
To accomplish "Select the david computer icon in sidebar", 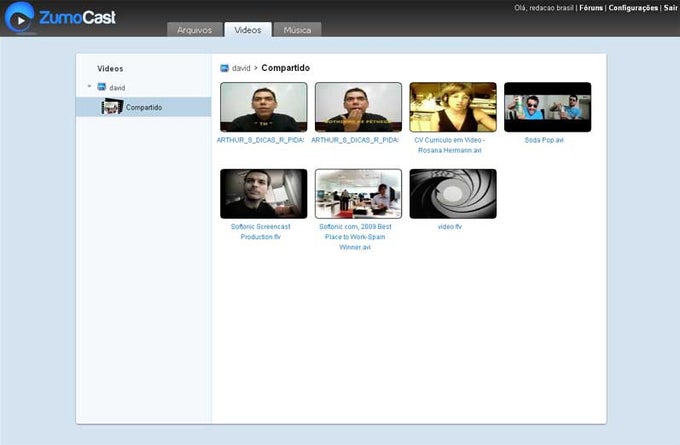I will [101, 87].
